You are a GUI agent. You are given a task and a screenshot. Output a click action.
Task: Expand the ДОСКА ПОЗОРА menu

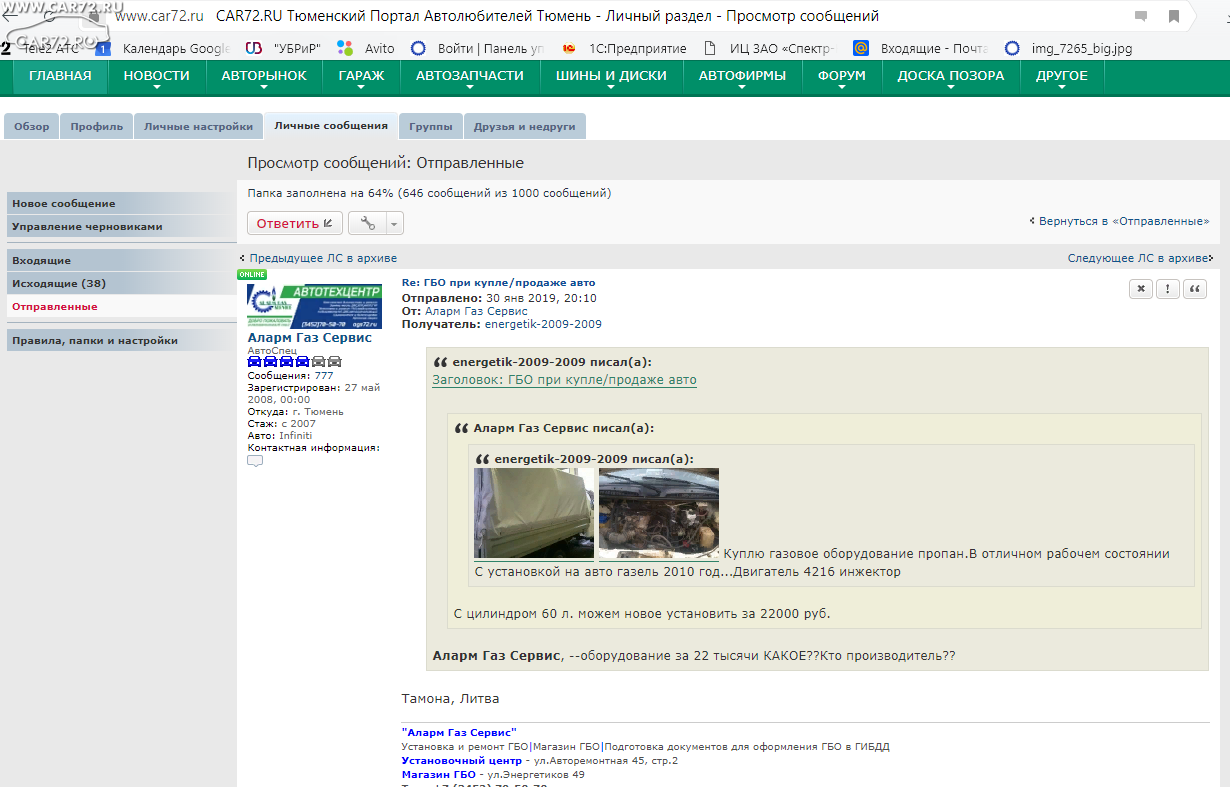(951, 76)
